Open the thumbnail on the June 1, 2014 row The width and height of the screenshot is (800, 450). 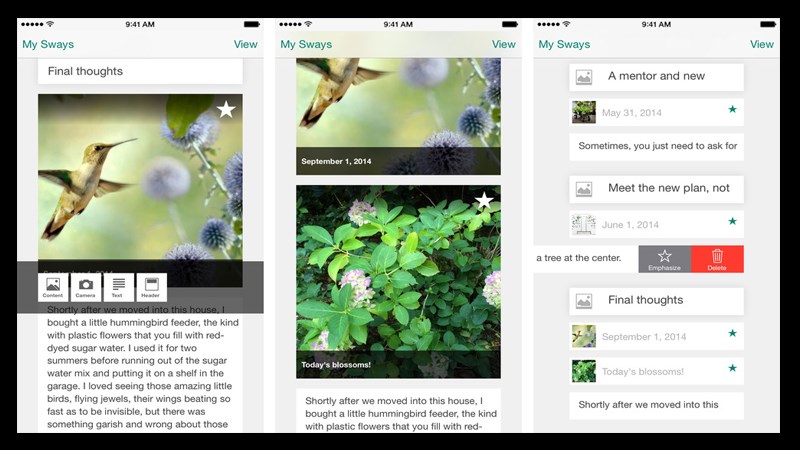pyautogui.click(x=584, y=224)
